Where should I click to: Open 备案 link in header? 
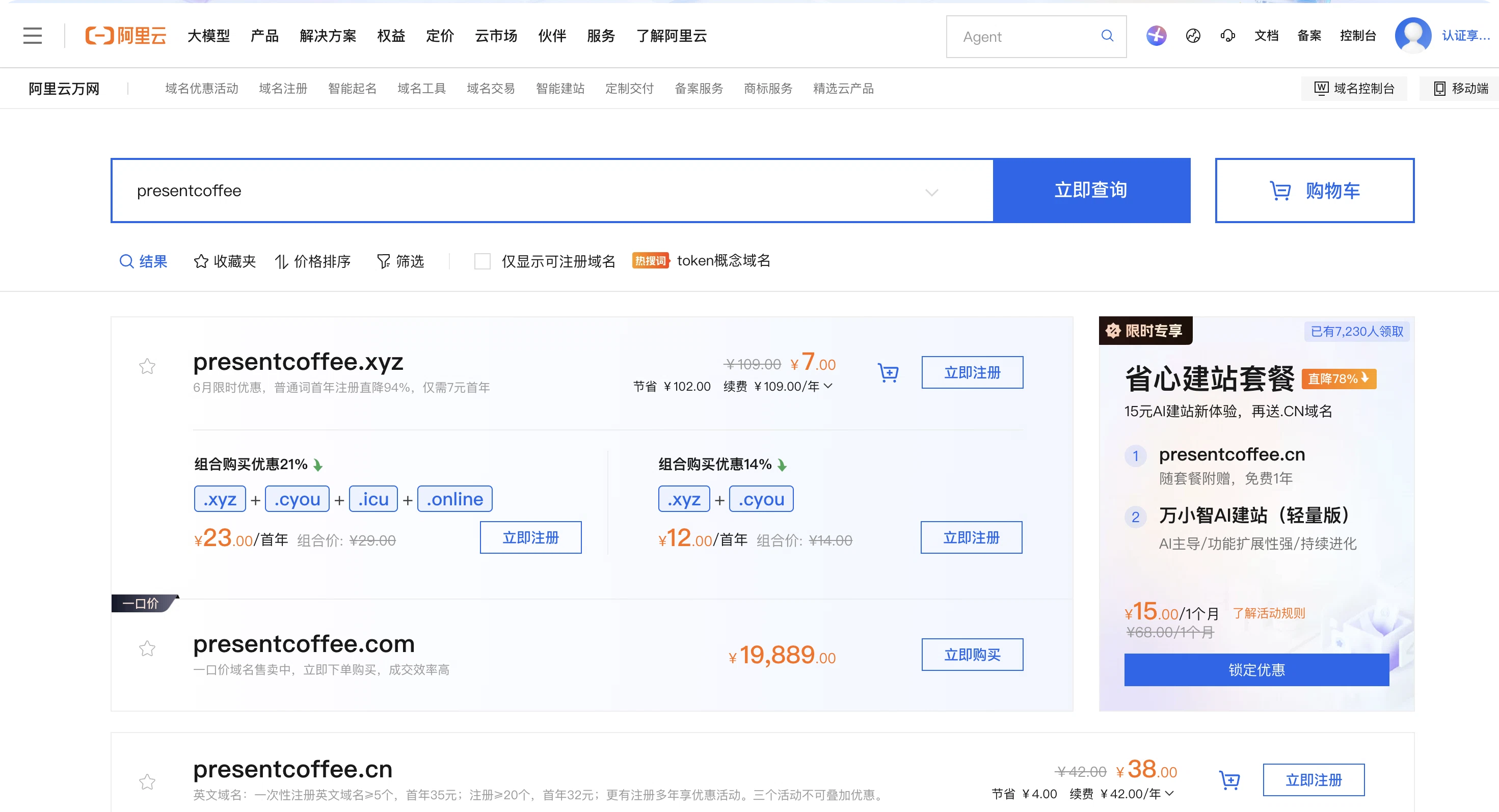(1309, 36)
